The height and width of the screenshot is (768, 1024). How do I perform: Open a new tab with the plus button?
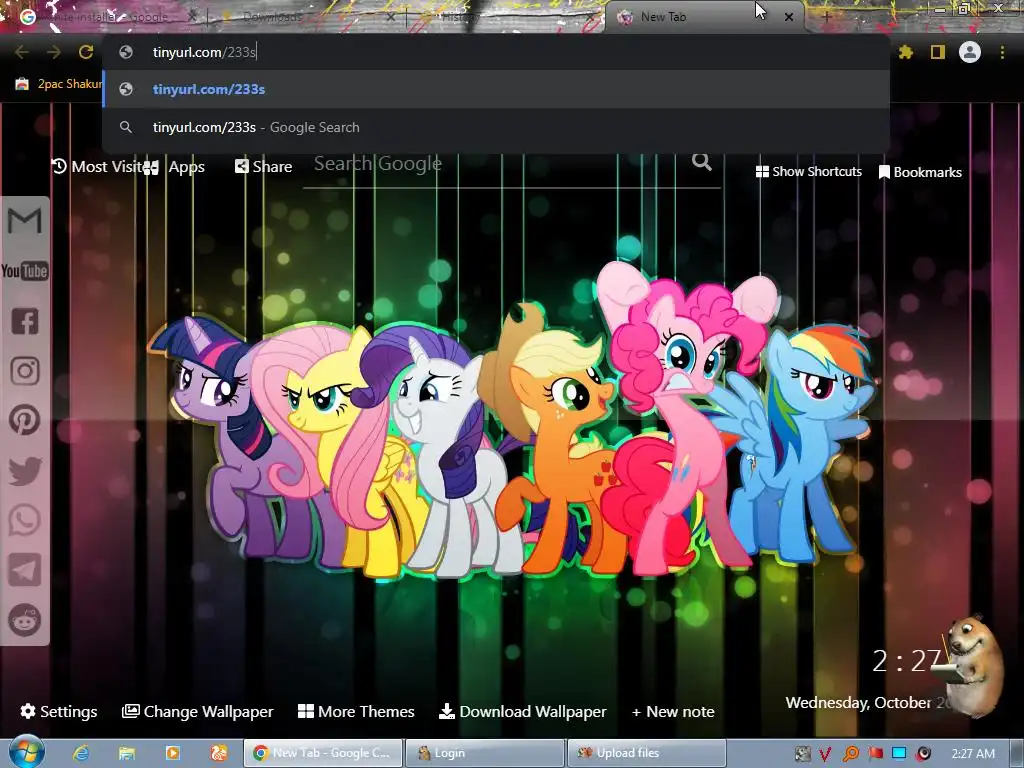[x=826, y=17]
